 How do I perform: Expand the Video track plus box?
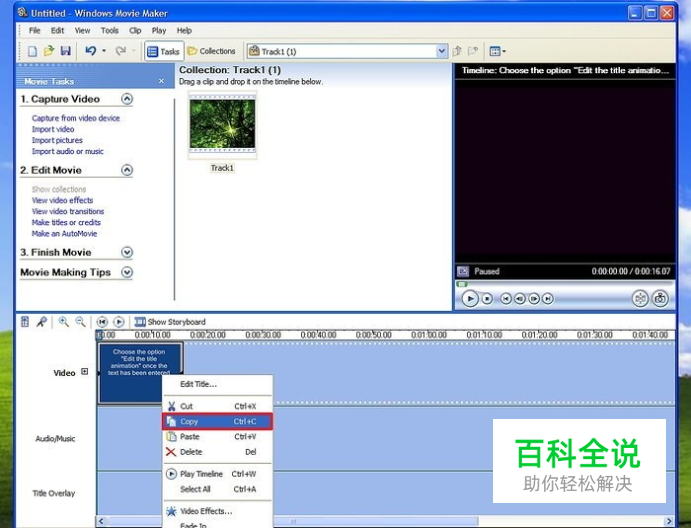[85, 372]
